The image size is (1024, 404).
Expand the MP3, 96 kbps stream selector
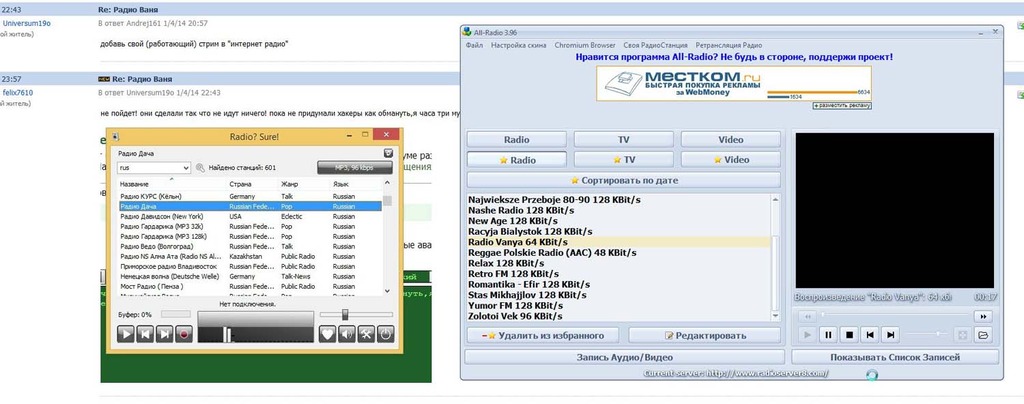(x=354, y=168)
